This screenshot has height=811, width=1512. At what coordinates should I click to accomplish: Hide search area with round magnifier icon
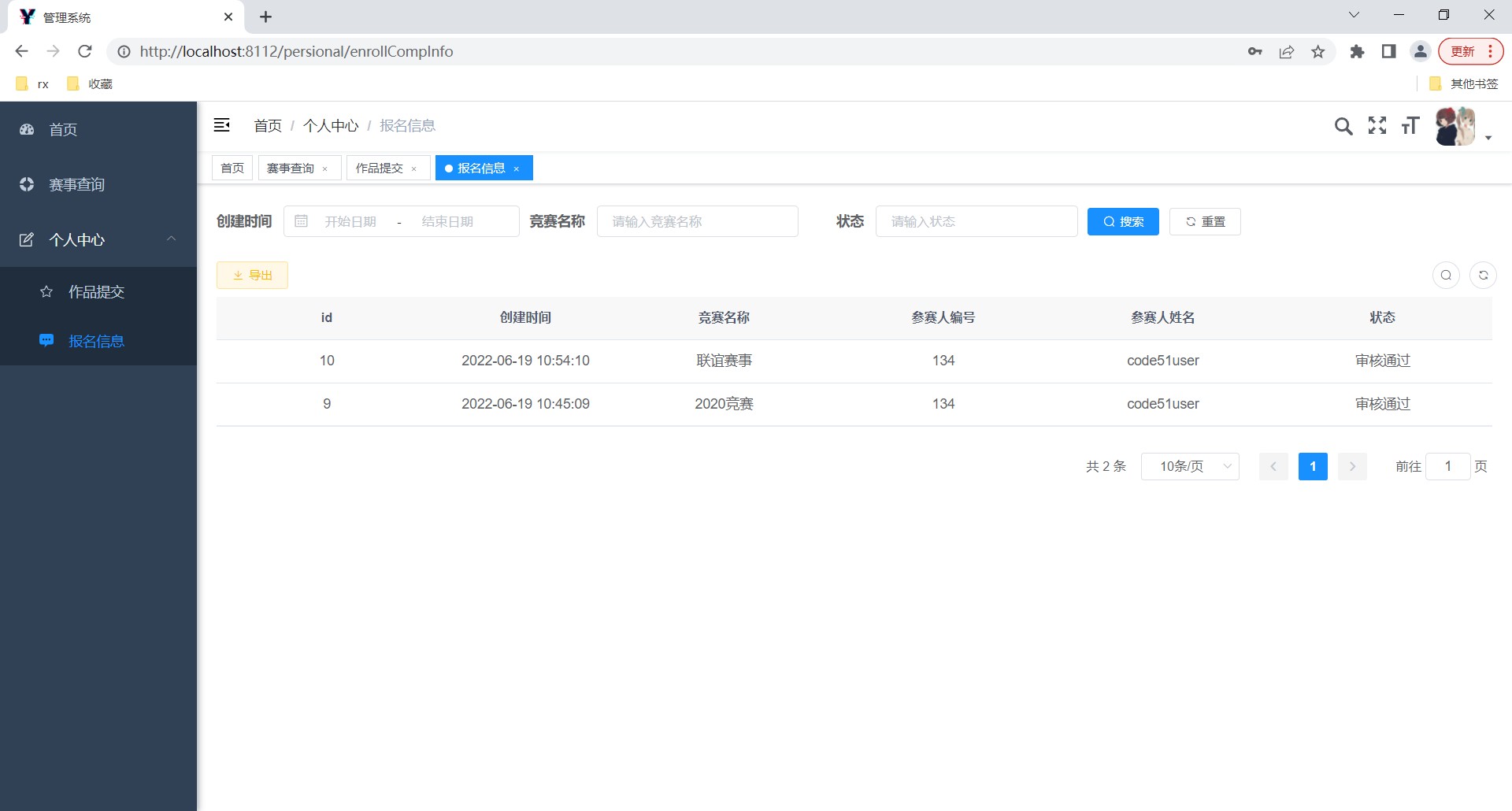1446,275
